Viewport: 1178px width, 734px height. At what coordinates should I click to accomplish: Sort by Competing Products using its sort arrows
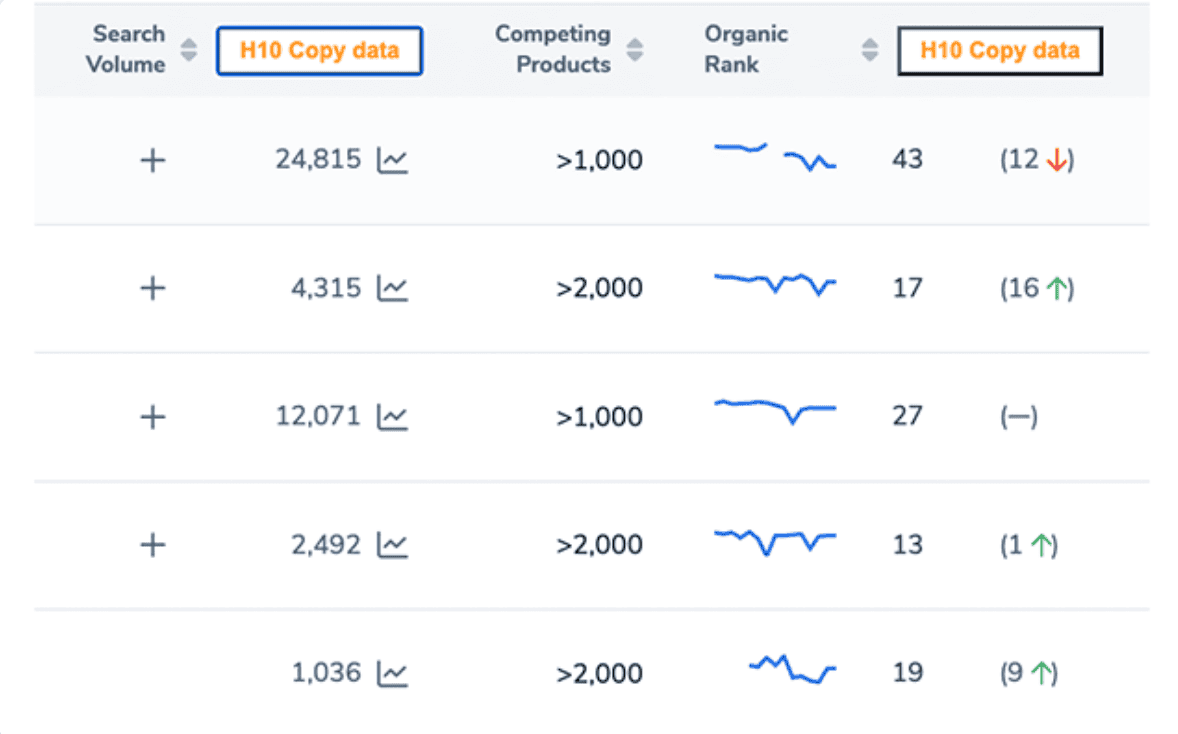[x=634, y=50]
